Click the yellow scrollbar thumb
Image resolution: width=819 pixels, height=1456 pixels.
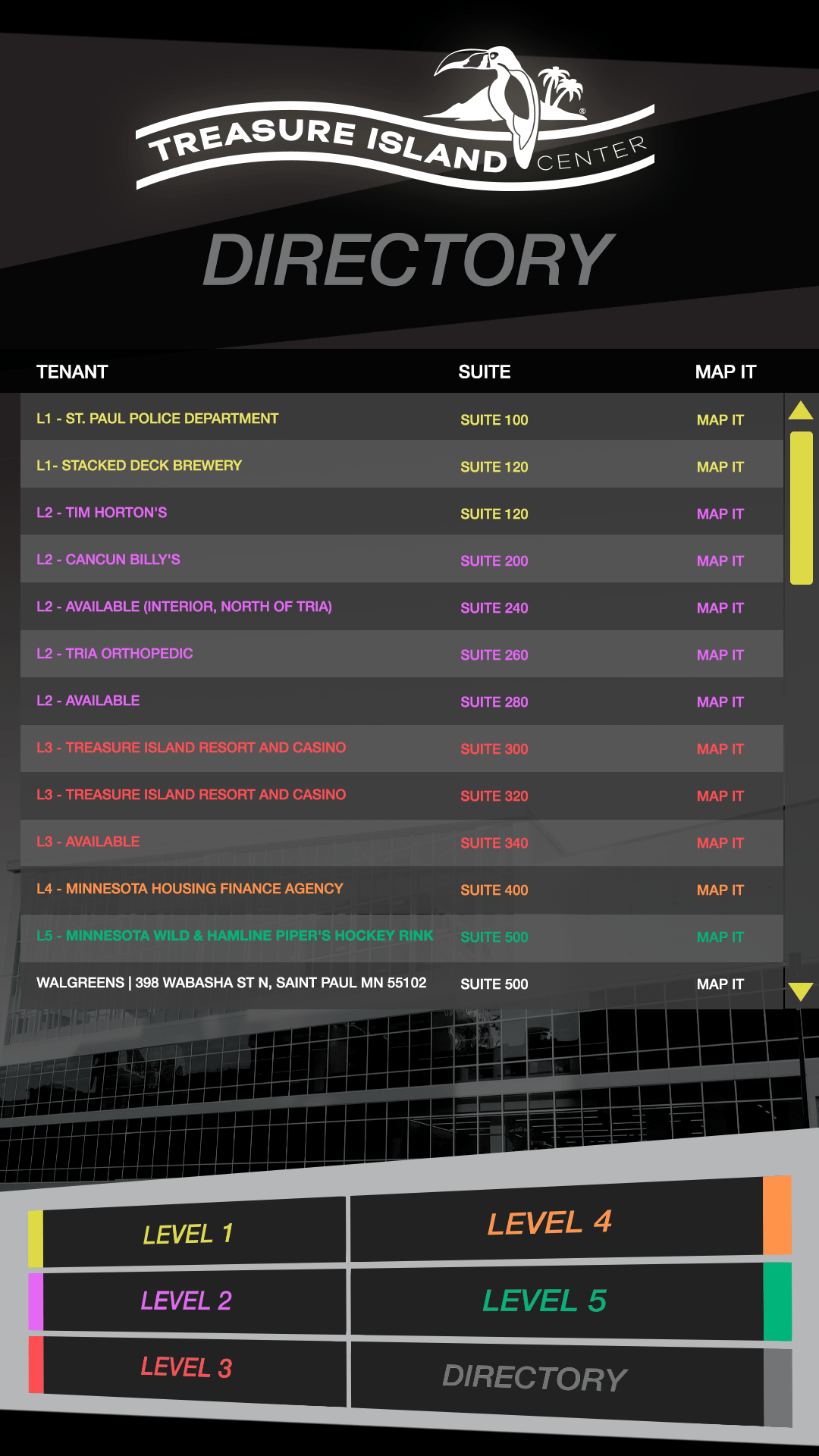pyautogui.click(x=801, y=508)
